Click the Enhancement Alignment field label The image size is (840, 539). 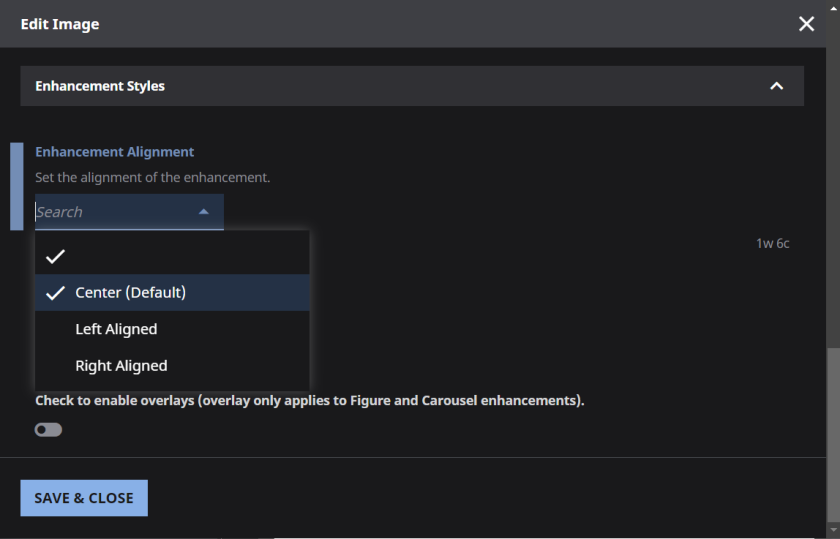point(114,152)
